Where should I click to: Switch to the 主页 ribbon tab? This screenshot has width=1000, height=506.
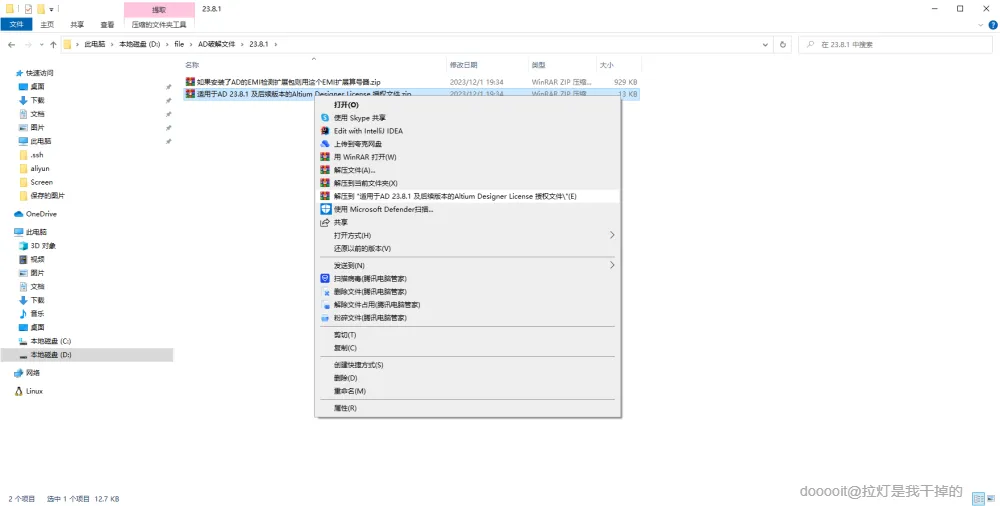click(x=47, y=24)
